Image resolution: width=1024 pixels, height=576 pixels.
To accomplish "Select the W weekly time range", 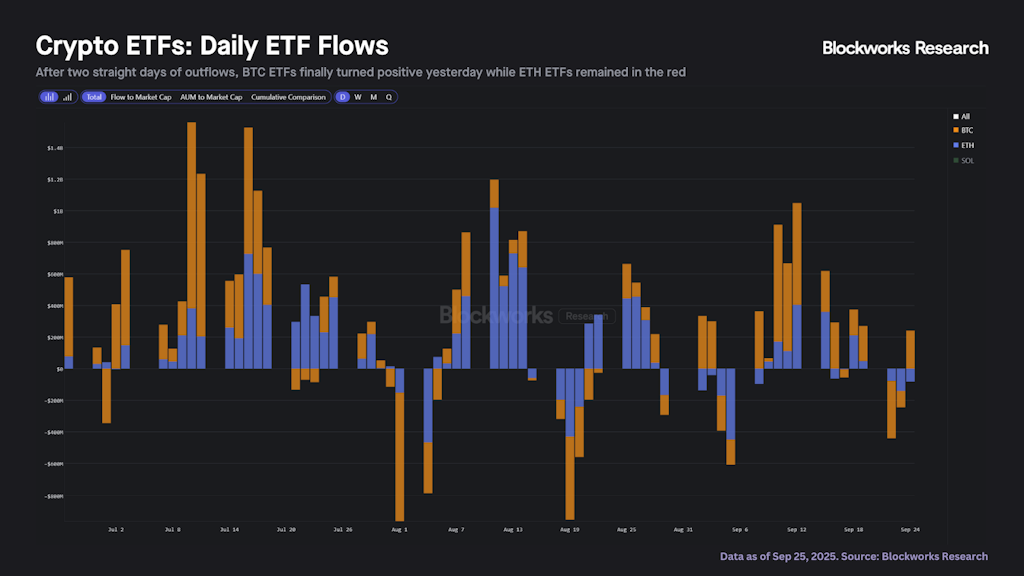I will click(357, 97).
